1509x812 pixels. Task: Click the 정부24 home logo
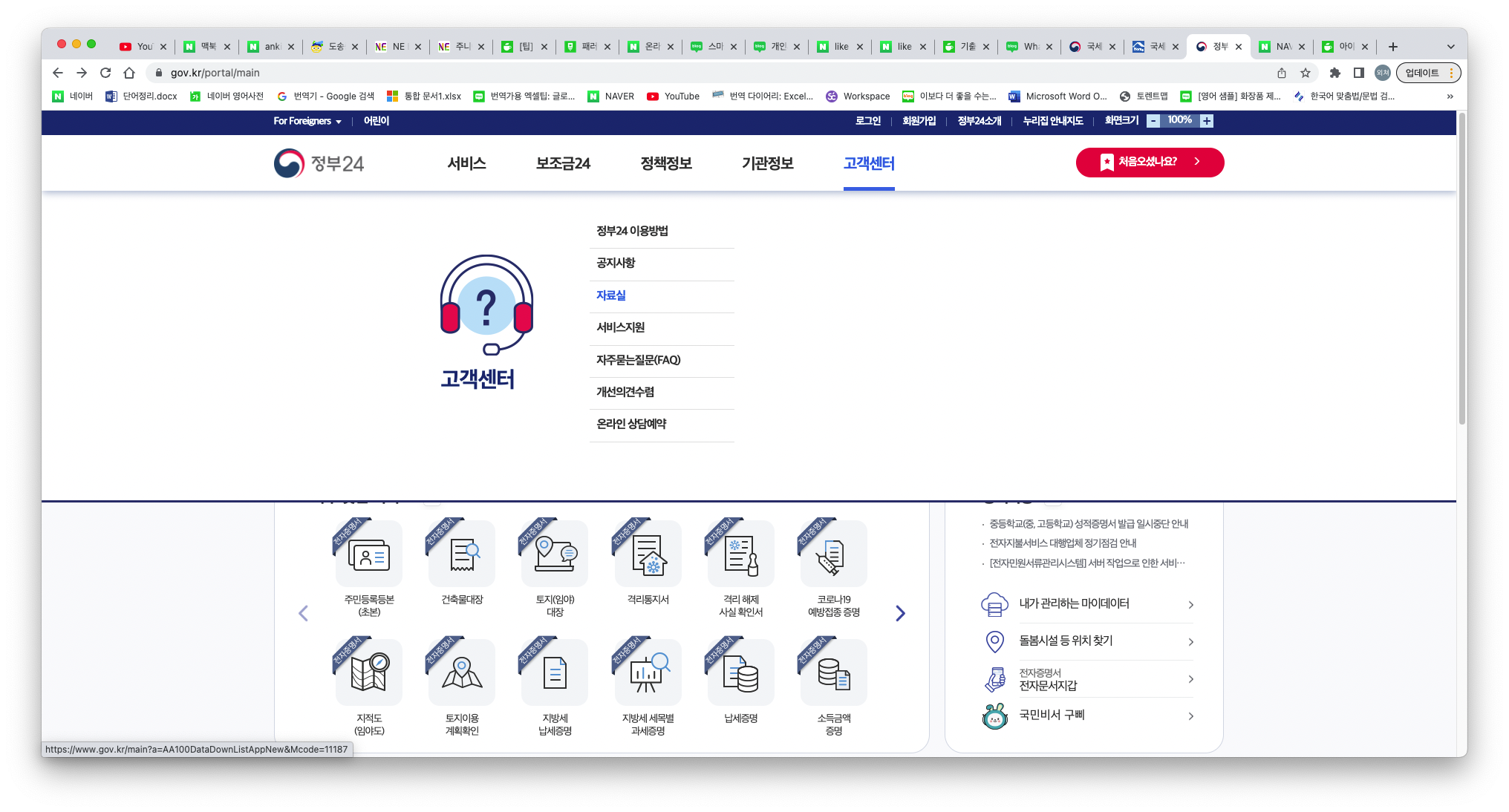click(x=319, y=163)
